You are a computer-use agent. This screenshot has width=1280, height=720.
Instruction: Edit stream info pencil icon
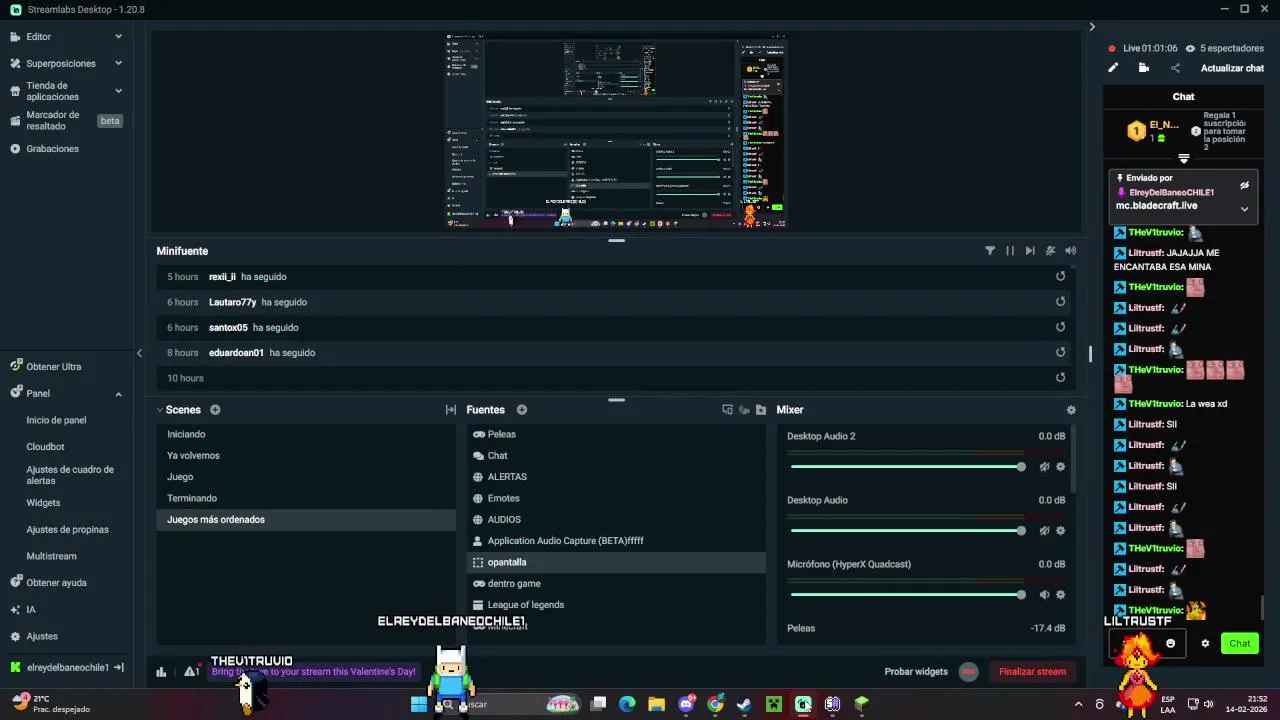coord(1113,68)
